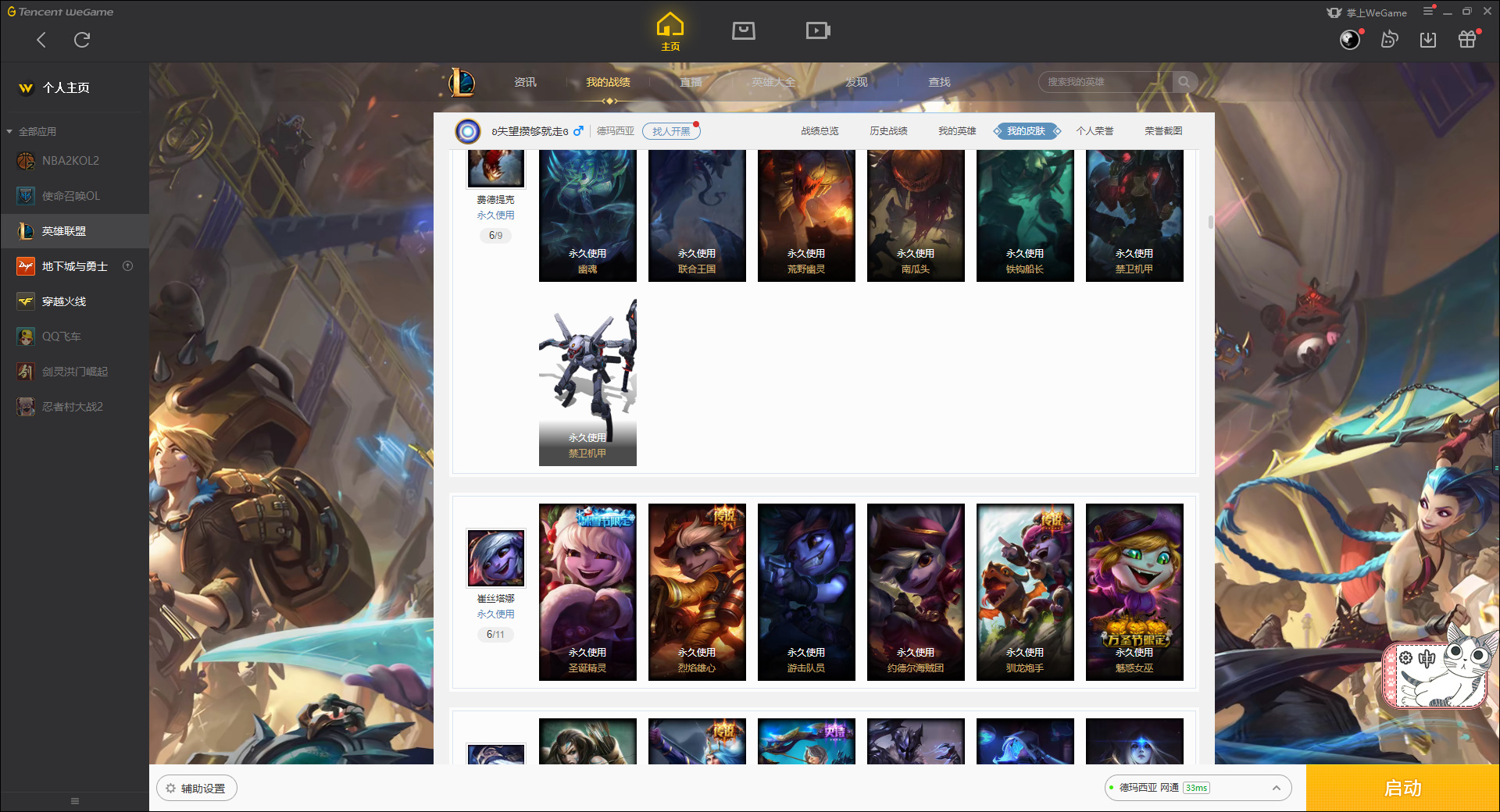Toggle the 中 input language indicator

pos(1427,658)
